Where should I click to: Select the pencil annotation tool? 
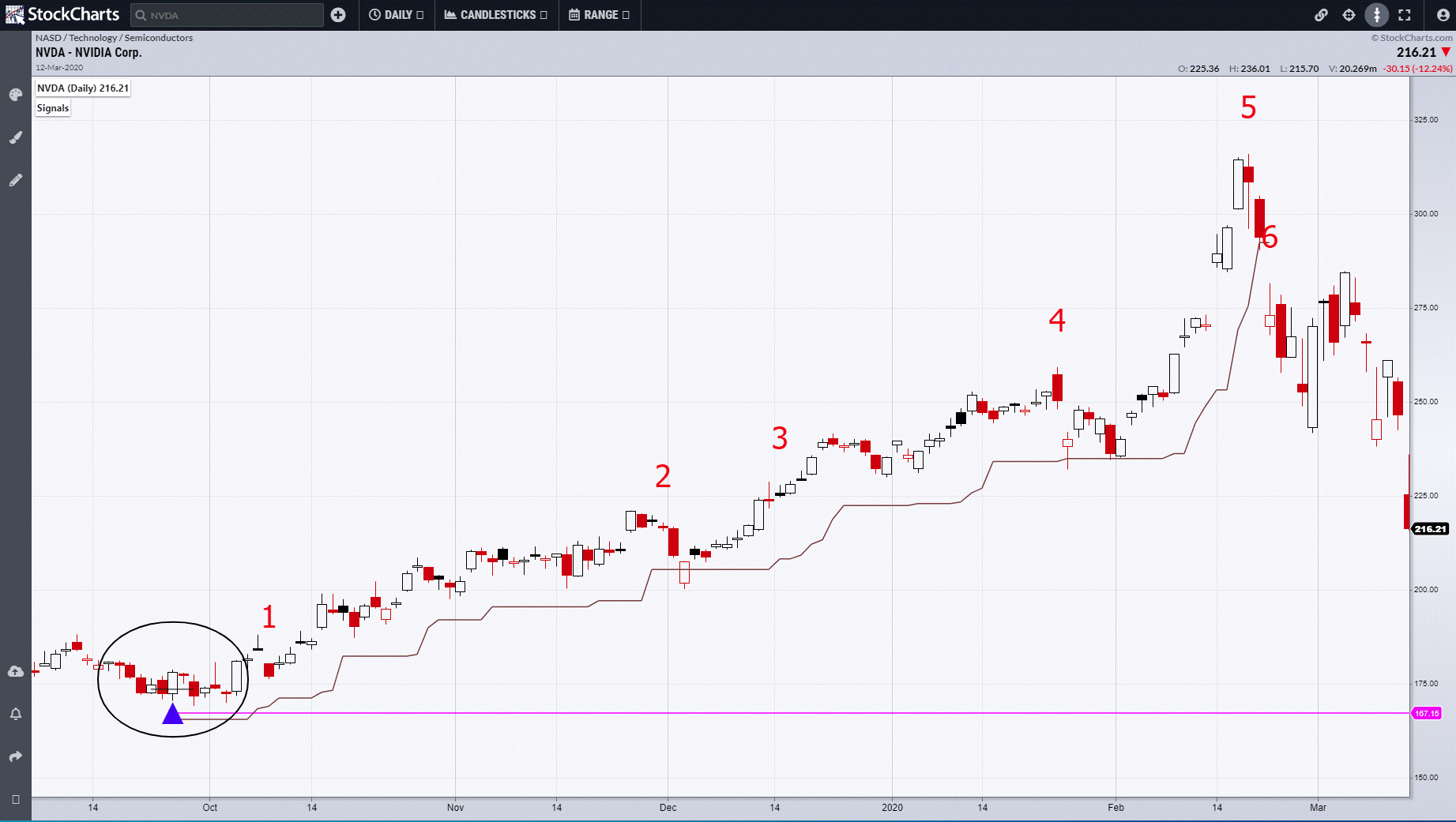pos(16,181)
